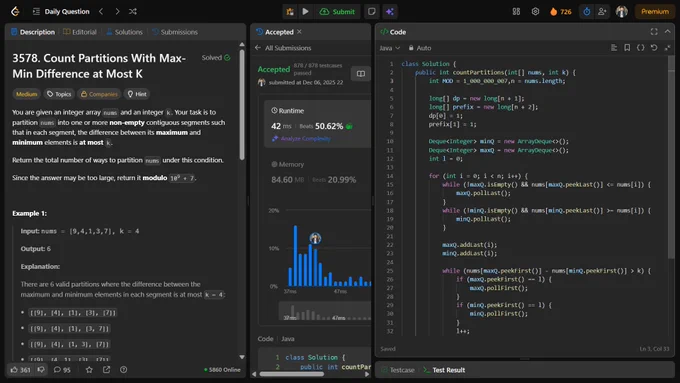Select the Memory stats card
The image size is (680, 383).
(x=318, y=172)
